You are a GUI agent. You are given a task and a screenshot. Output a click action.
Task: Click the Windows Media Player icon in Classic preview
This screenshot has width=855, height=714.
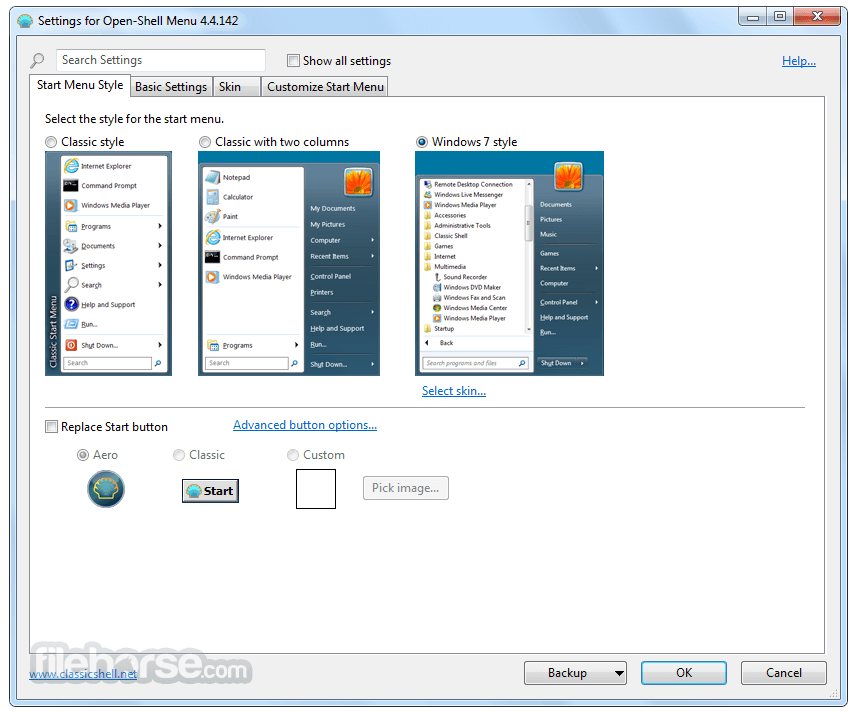point(70,205)
